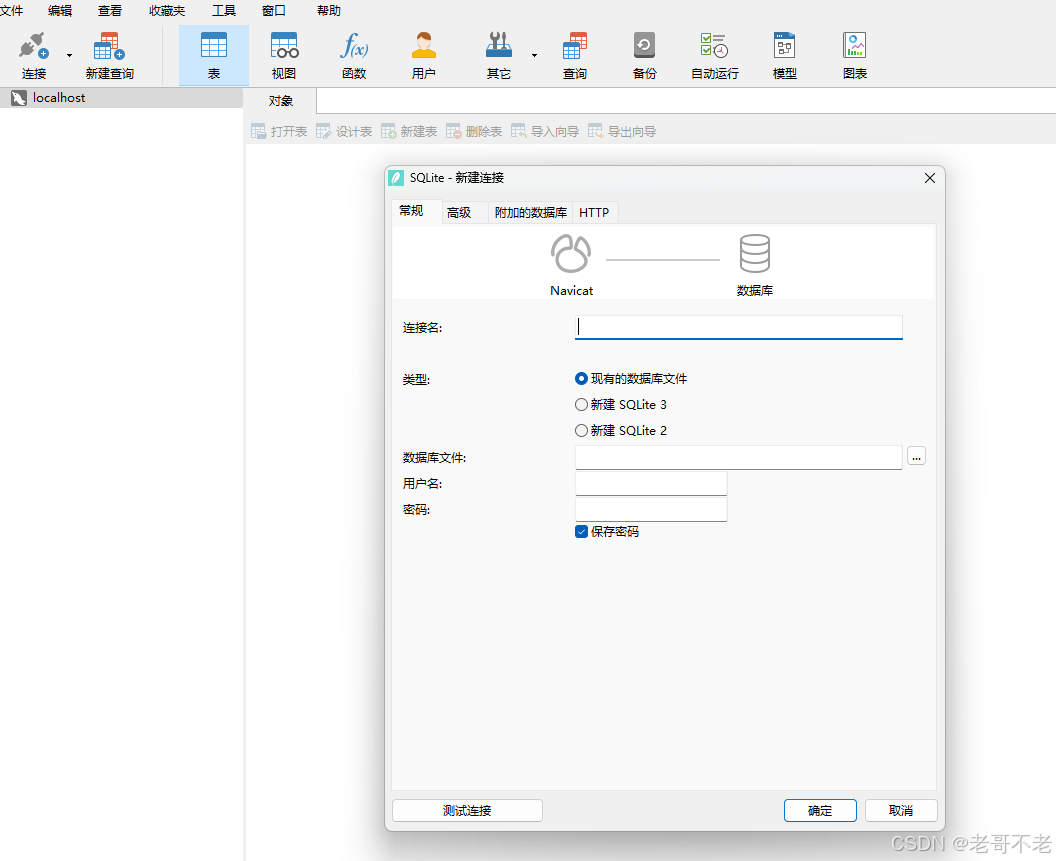Focus the 密码 input field
Image resolution: width=1056 pixels, height=861 pixels.
click(651, 509)
